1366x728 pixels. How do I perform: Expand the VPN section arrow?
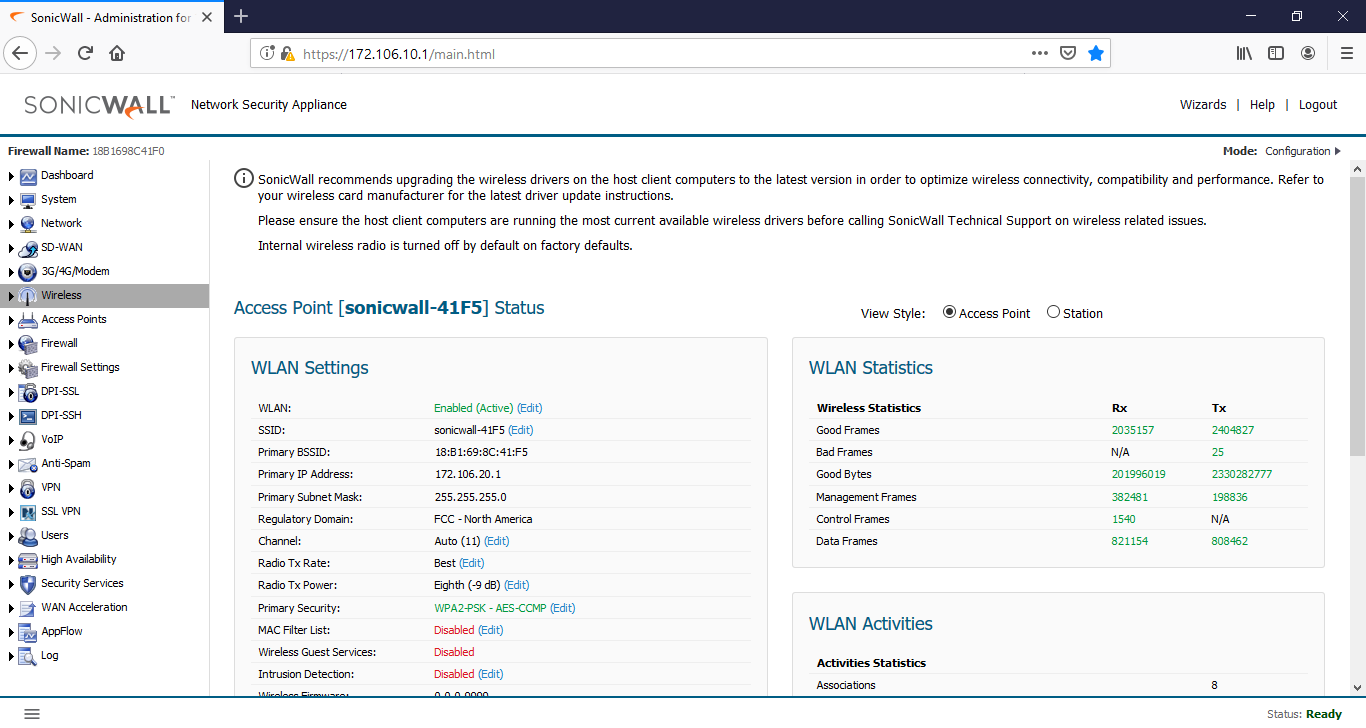click(x=11, y=488)
